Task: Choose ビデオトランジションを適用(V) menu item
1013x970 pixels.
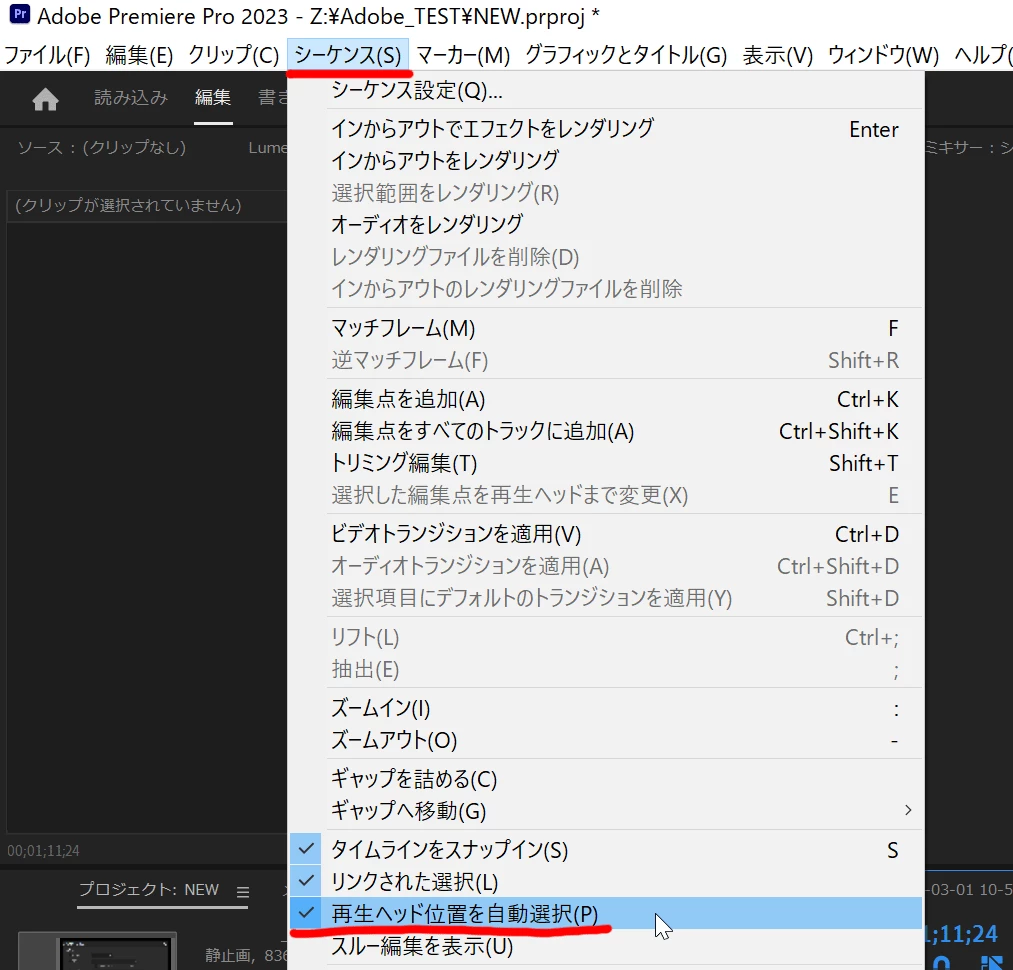Action: pos(606,534)
